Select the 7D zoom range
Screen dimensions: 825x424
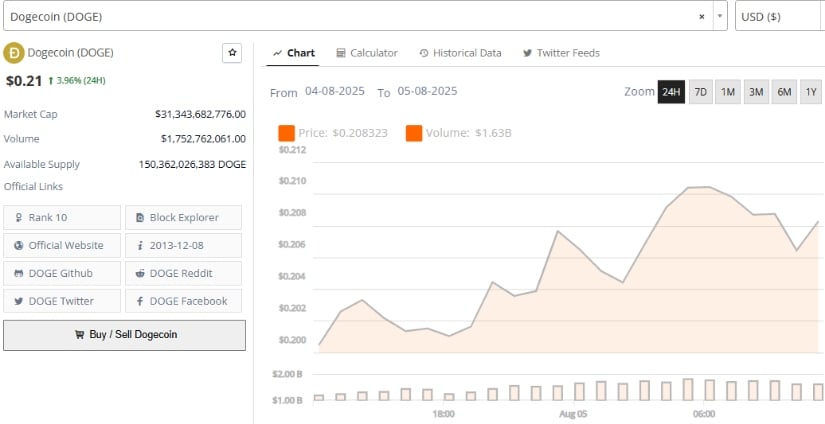tap(700, 92)
